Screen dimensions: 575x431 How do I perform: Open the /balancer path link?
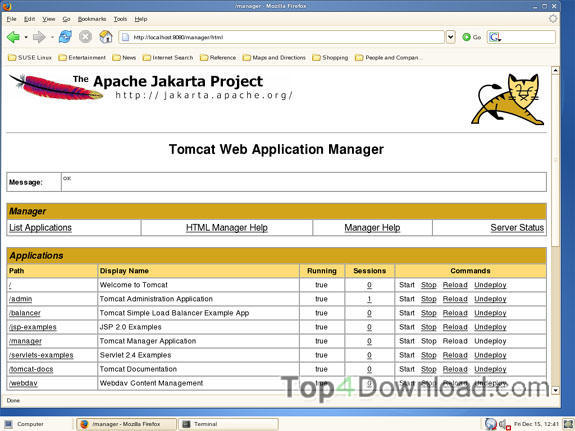coord(25,313)
